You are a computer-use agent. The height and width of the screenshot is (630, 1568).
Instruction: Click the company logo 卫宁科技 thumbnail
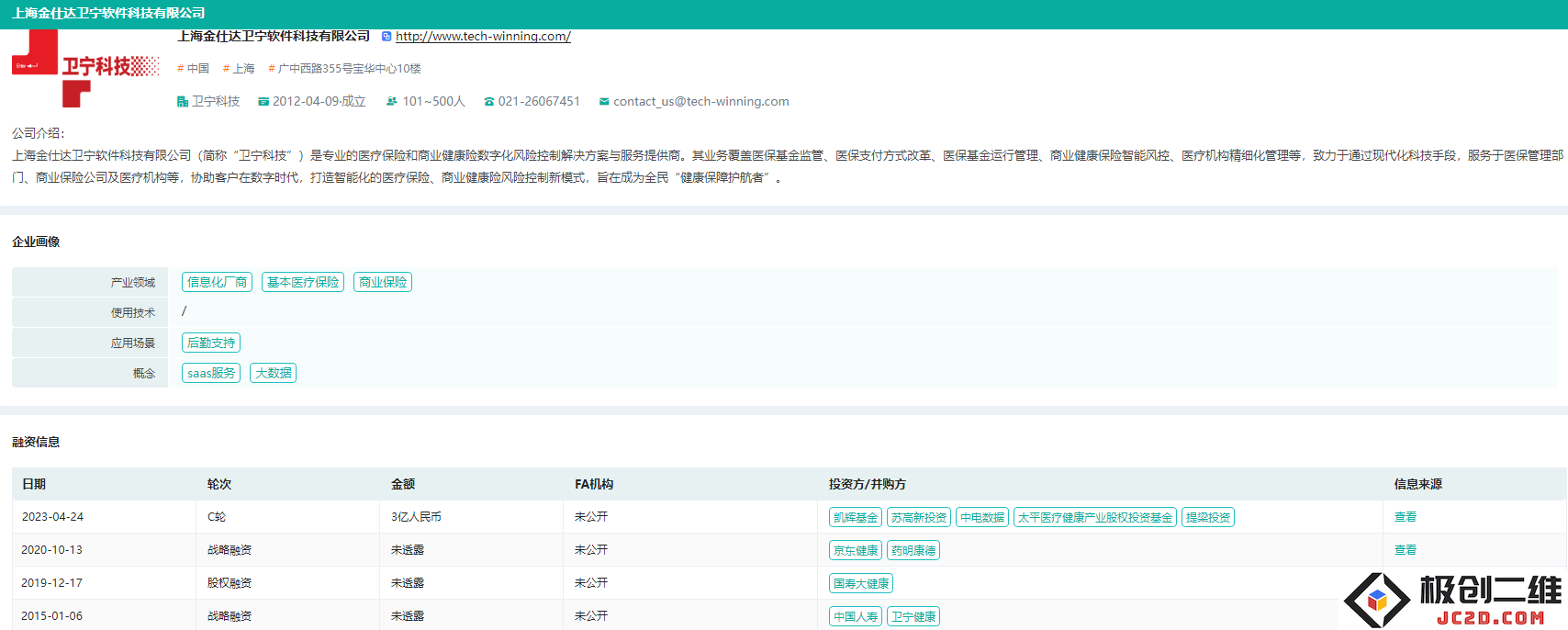[x=85, y=68]
